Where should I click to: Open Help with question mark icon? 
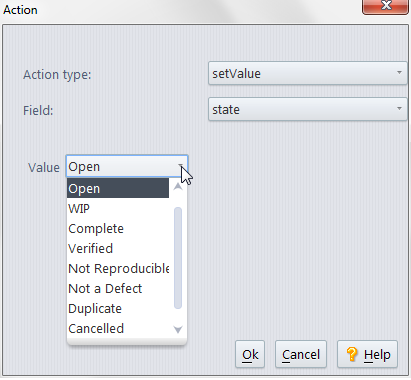(367, 354)
